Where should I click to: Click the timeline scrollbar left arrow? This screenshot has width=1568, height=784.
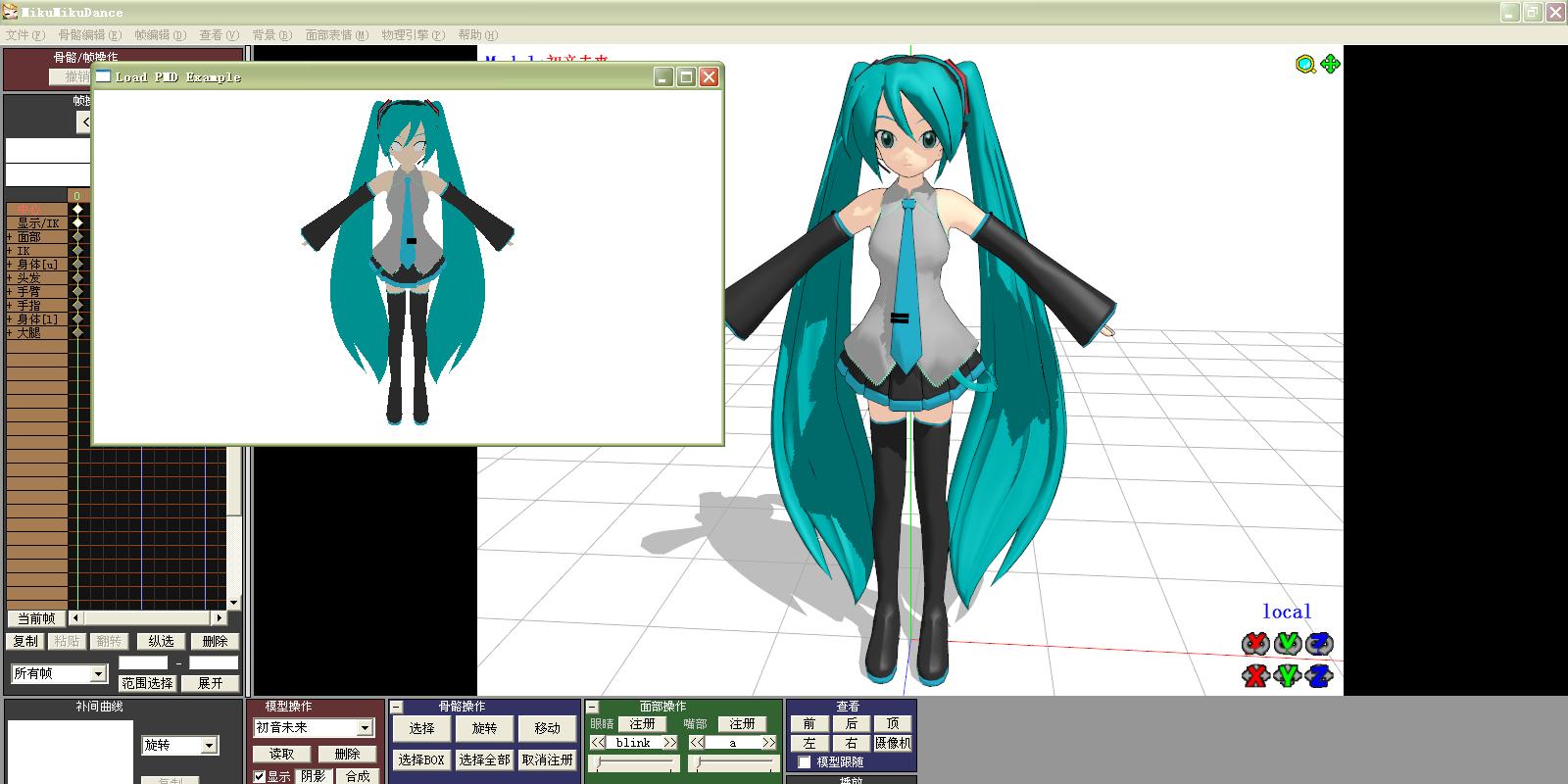[76, 618]
